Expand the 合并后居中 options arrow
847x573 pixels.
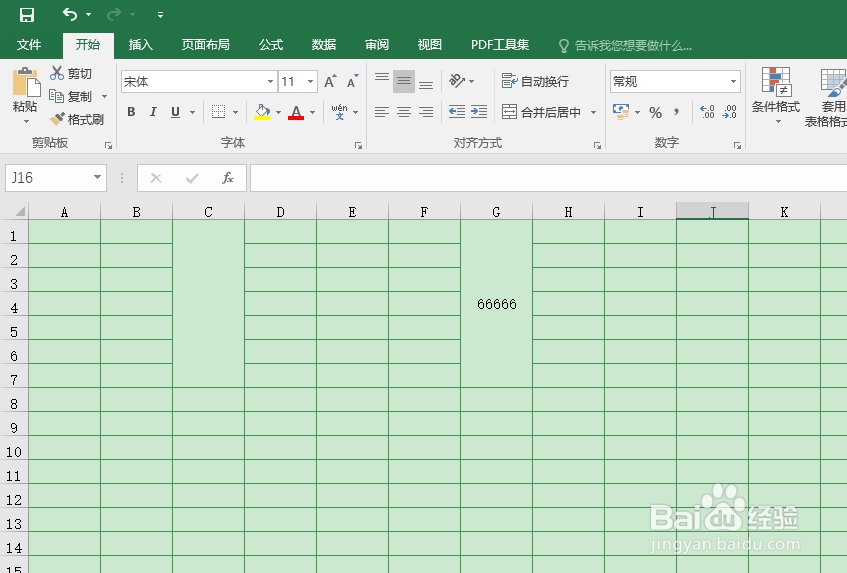pyautogui.click(x=594, y=112)
